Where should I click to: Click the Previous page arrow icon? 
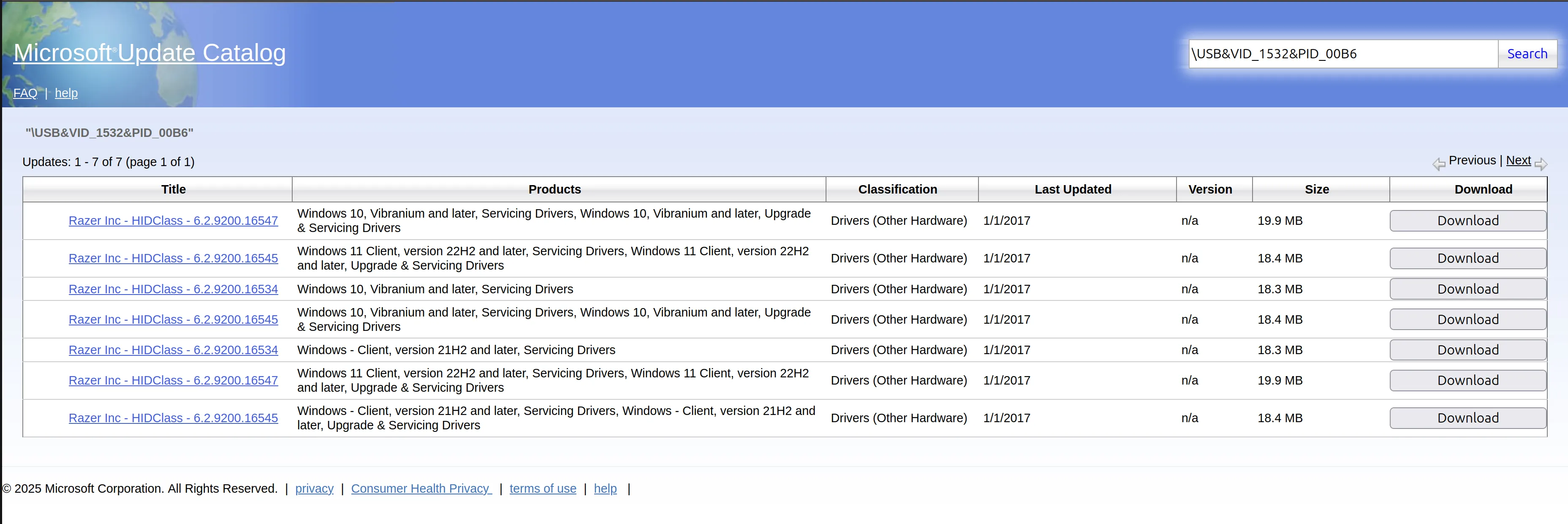tap(1438, 163)
